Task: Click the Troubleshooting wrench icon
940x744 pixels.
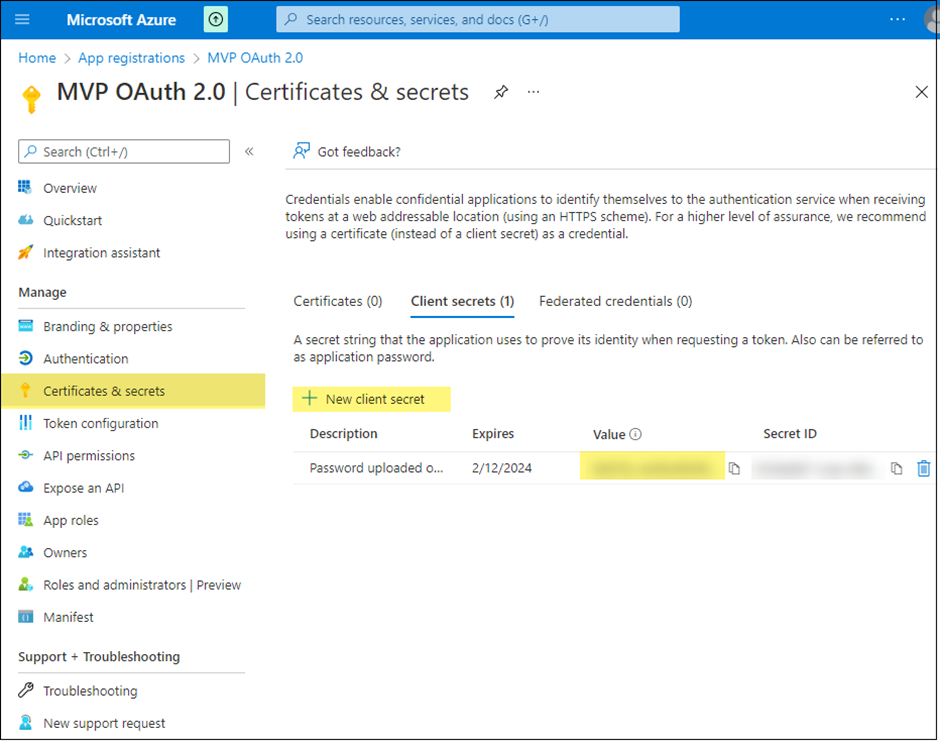Action: 25,691
